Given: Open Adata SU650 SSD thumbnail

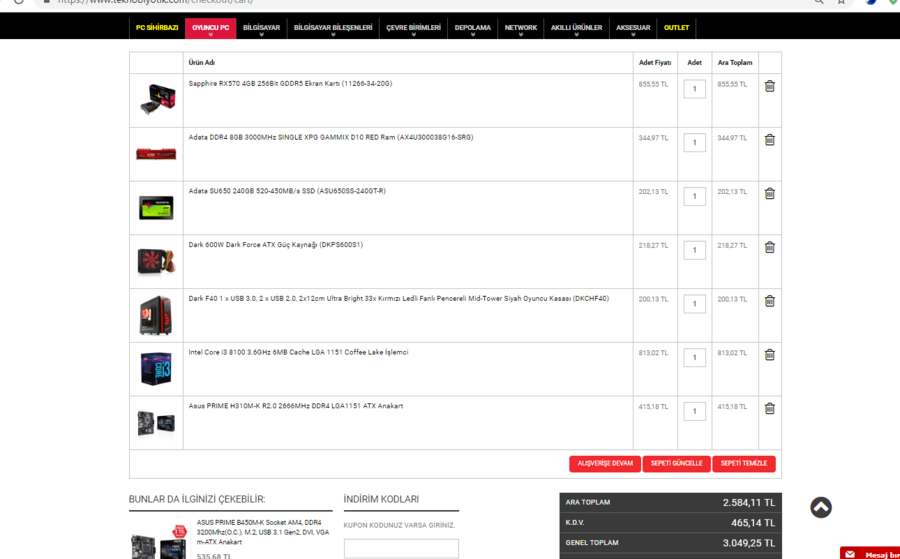Looking at the screenshot, I should (156, 208).
